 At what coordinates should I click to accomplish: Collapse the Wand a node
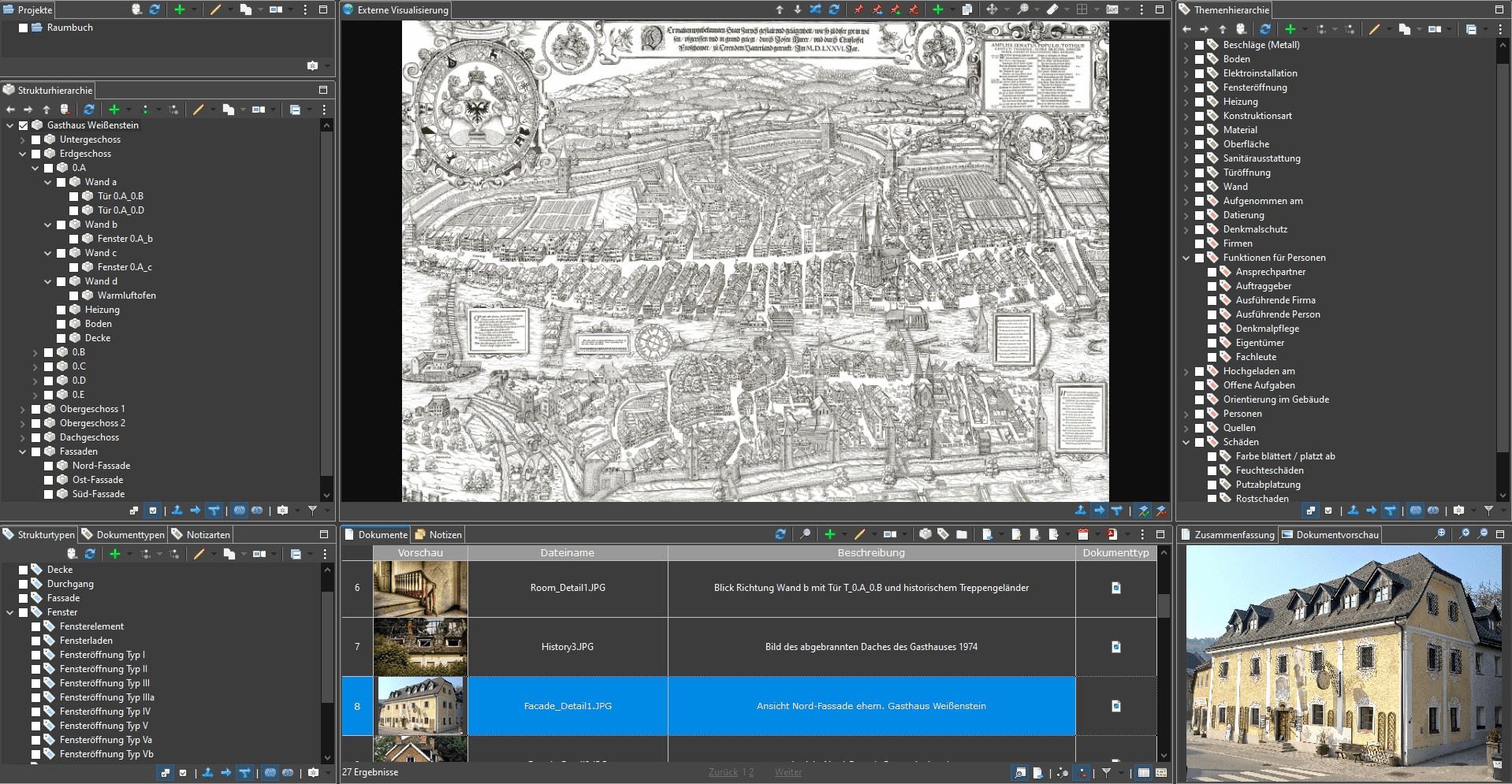click(48, 182)
